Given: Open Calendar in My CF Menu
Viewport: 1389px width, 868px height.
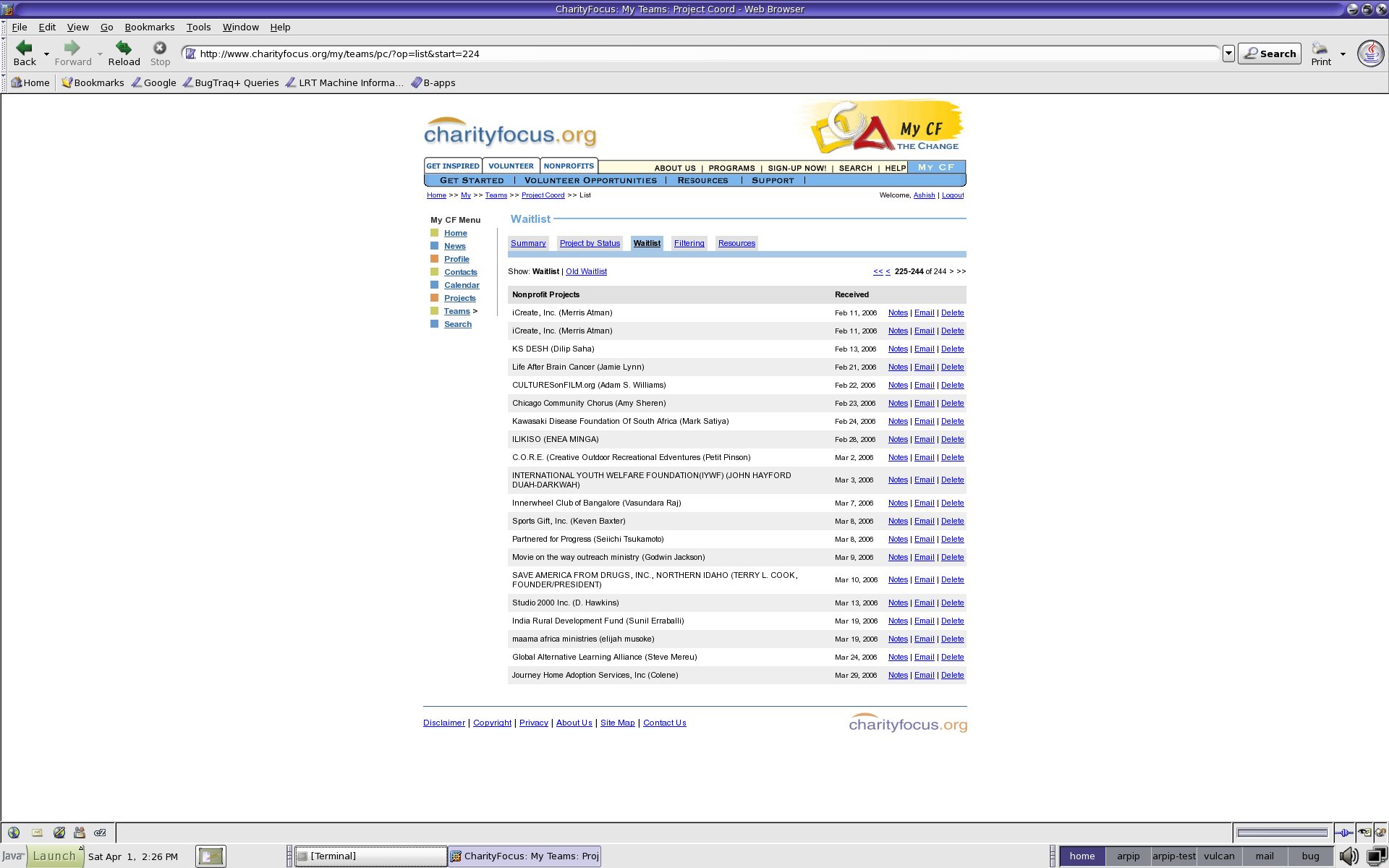Looking at the screenshot, I should tap(462, 285).
